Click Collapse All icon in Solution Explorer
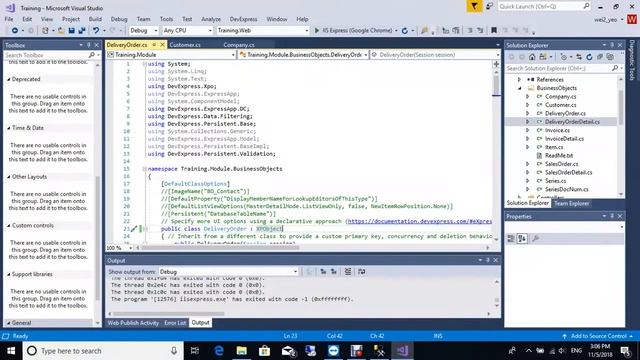Image resolution: width=640 pixels, height=360 pixels. tap(600, 57)
